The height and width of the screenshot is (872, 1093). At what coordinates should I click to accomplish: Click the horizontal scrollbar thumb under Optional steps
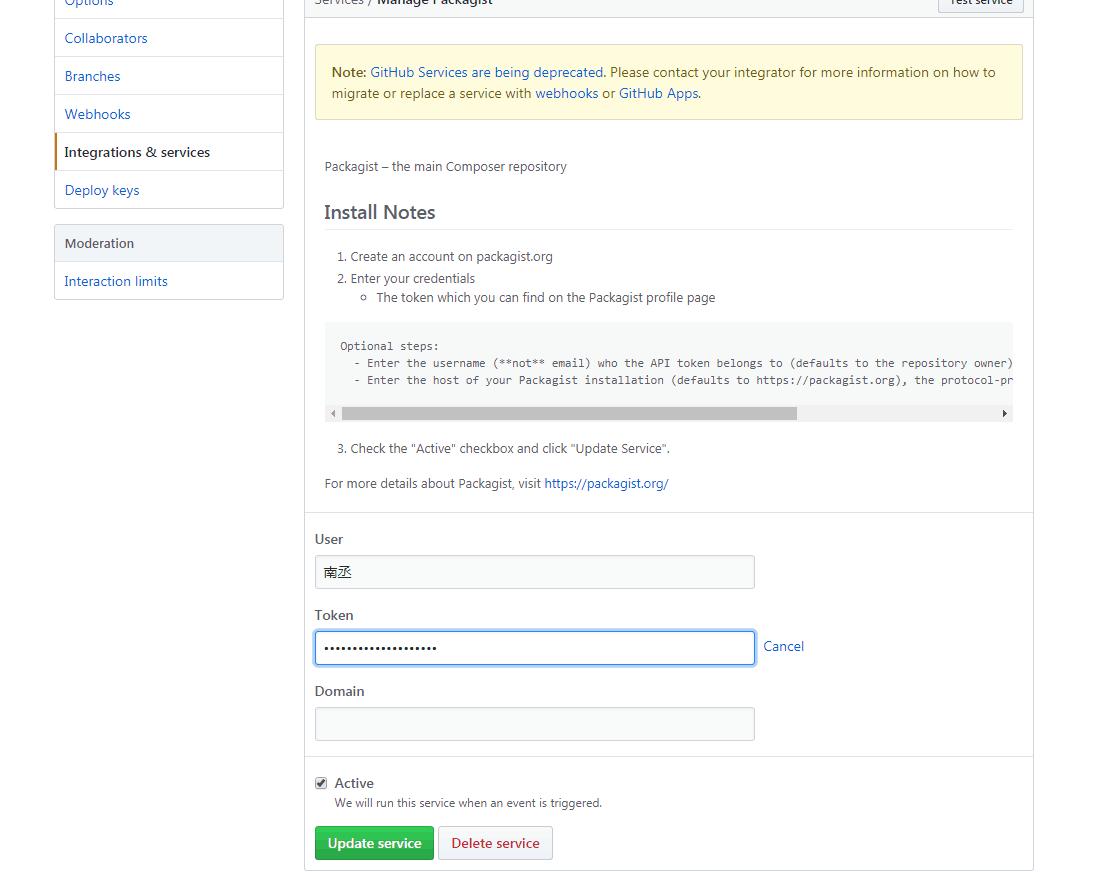tap(569, 413)
